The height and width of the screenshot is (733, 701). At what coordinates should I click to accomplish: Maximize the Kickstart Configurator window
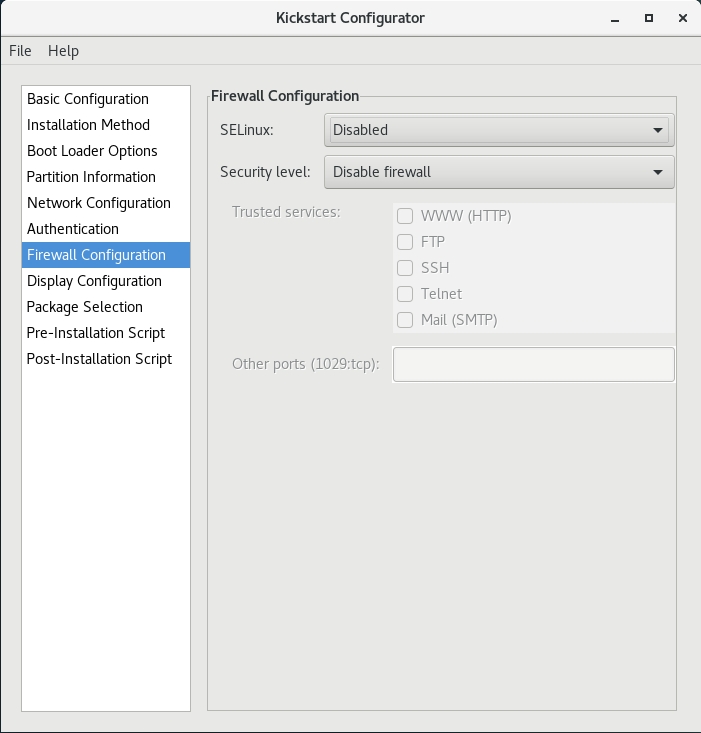coord(649,18)
